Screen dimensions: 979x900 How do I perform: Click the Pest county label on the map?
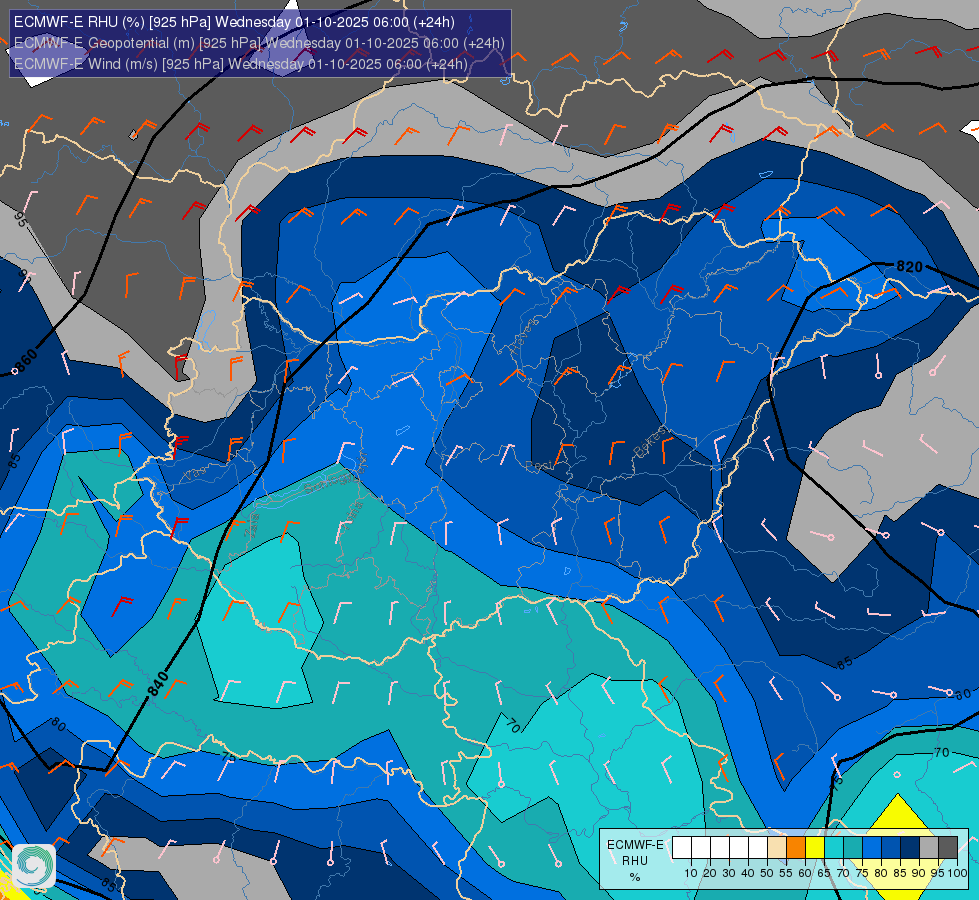tap(539, 466)
